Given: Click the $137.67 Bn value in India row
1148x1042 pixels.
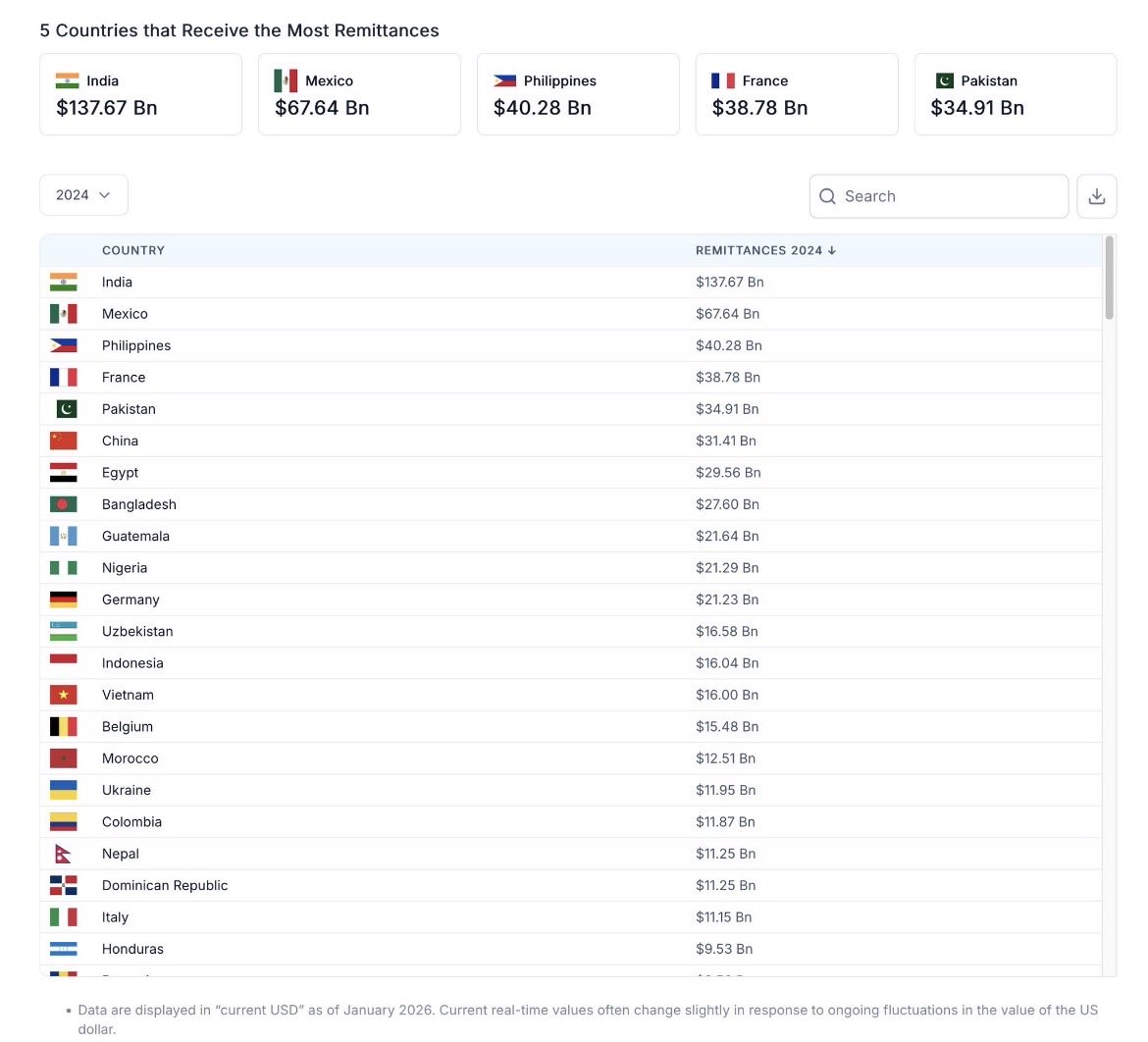Looking at the screenshot, I should [730, 282].
